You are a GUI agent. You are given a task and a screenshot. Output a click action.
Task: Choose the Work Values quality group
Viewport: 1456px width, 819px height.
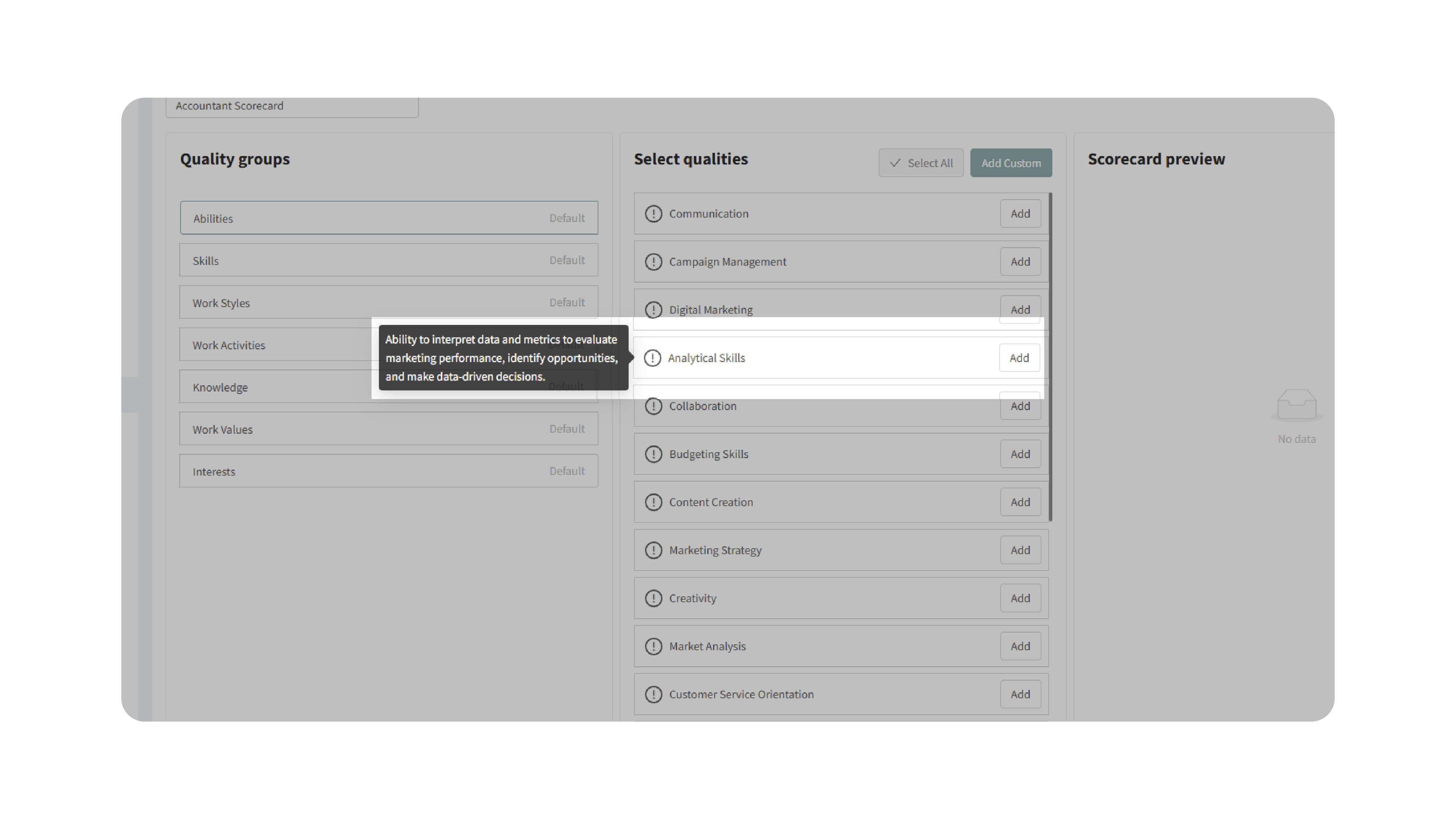tap(389, 429)
